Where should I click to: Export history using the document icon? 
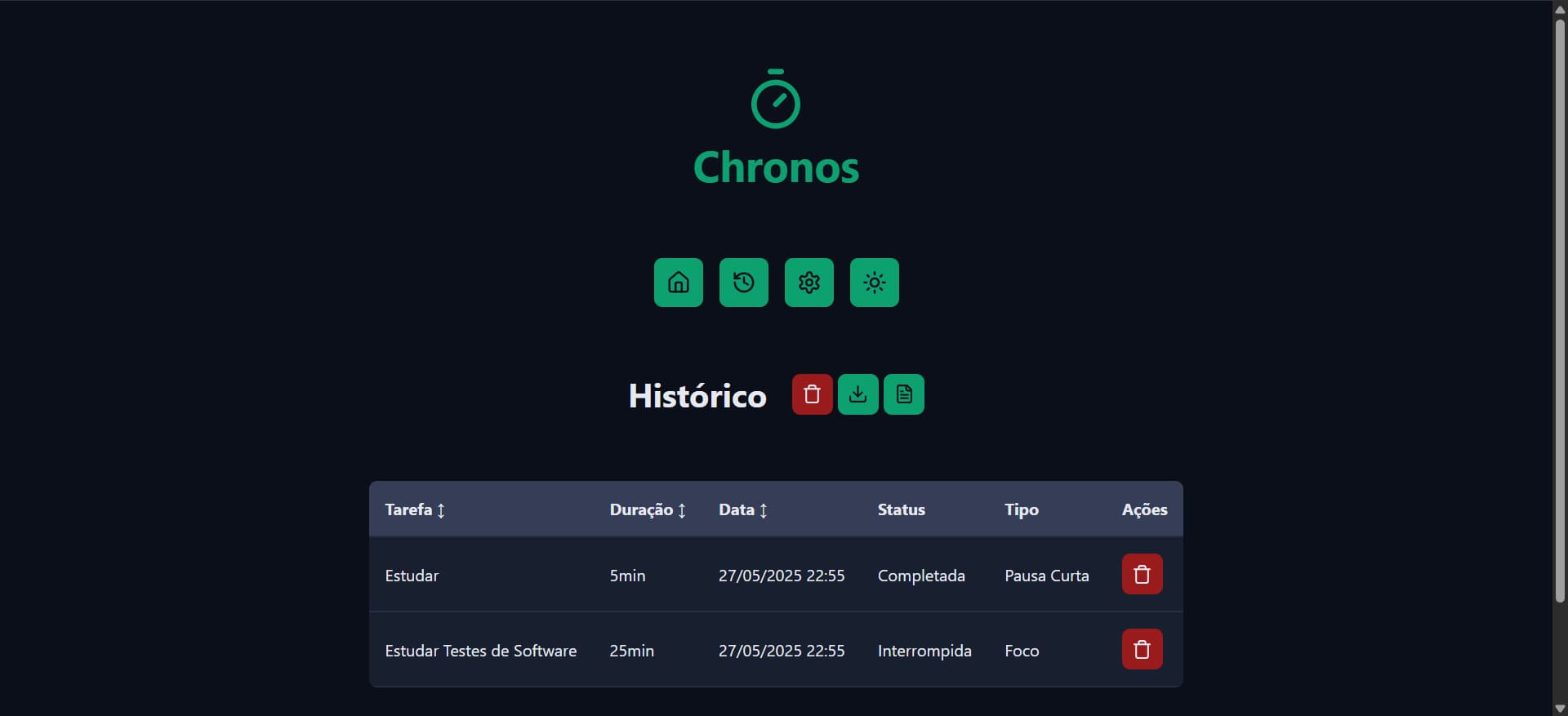pos(903,394)
